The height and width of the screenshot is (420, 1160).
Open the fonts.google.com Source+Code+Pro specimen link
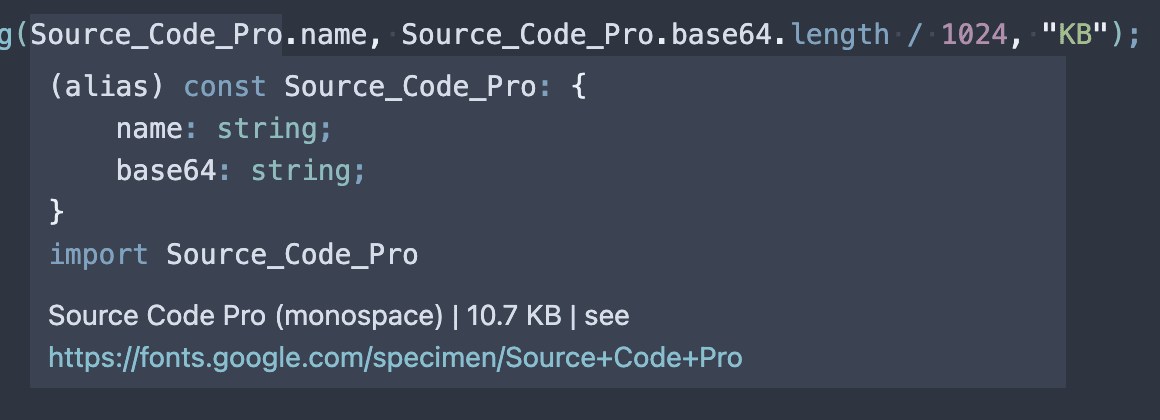click(395, 358)
